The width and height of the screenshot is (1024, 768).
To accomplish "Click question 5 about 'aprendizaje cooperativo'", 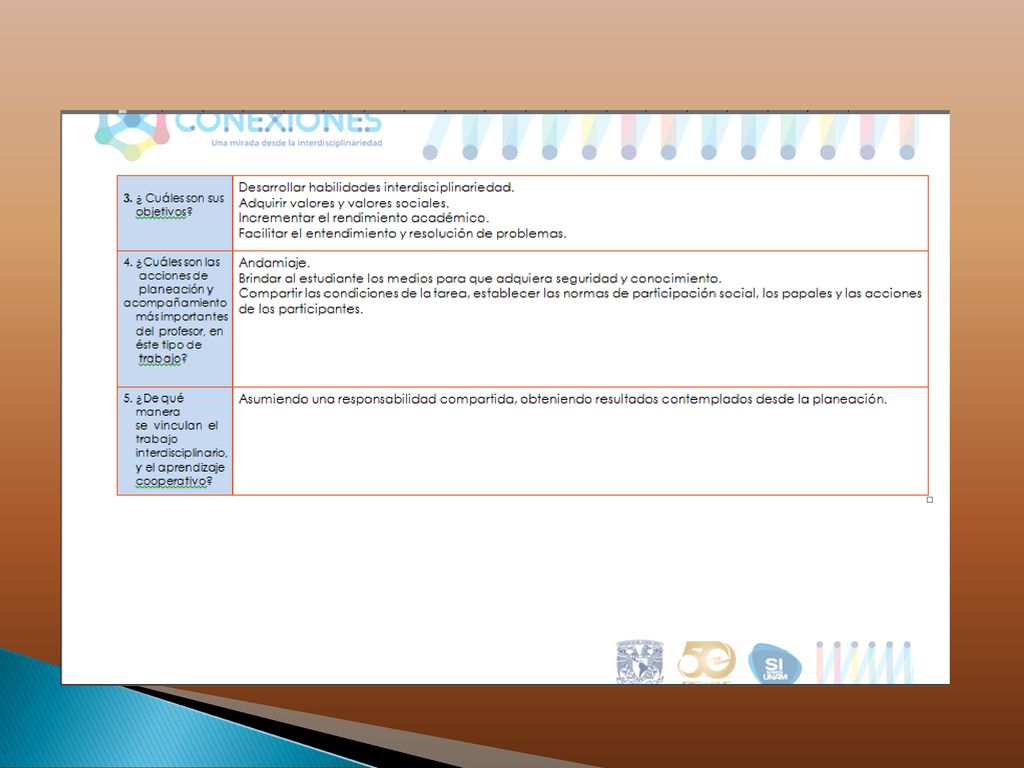I will coord(175,440).
